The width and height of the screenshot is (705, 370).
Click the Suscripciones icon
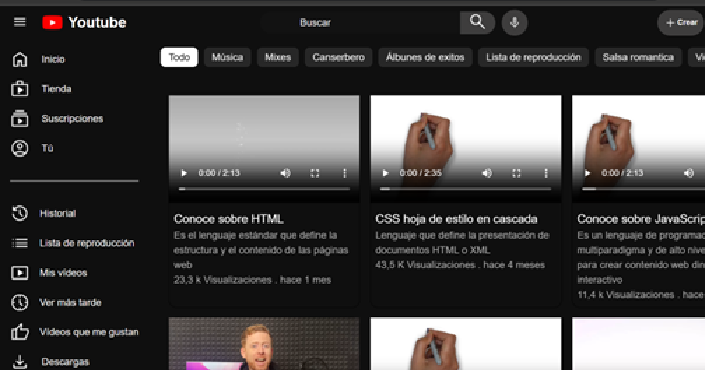pyautogui.click(x=20, y=119)
